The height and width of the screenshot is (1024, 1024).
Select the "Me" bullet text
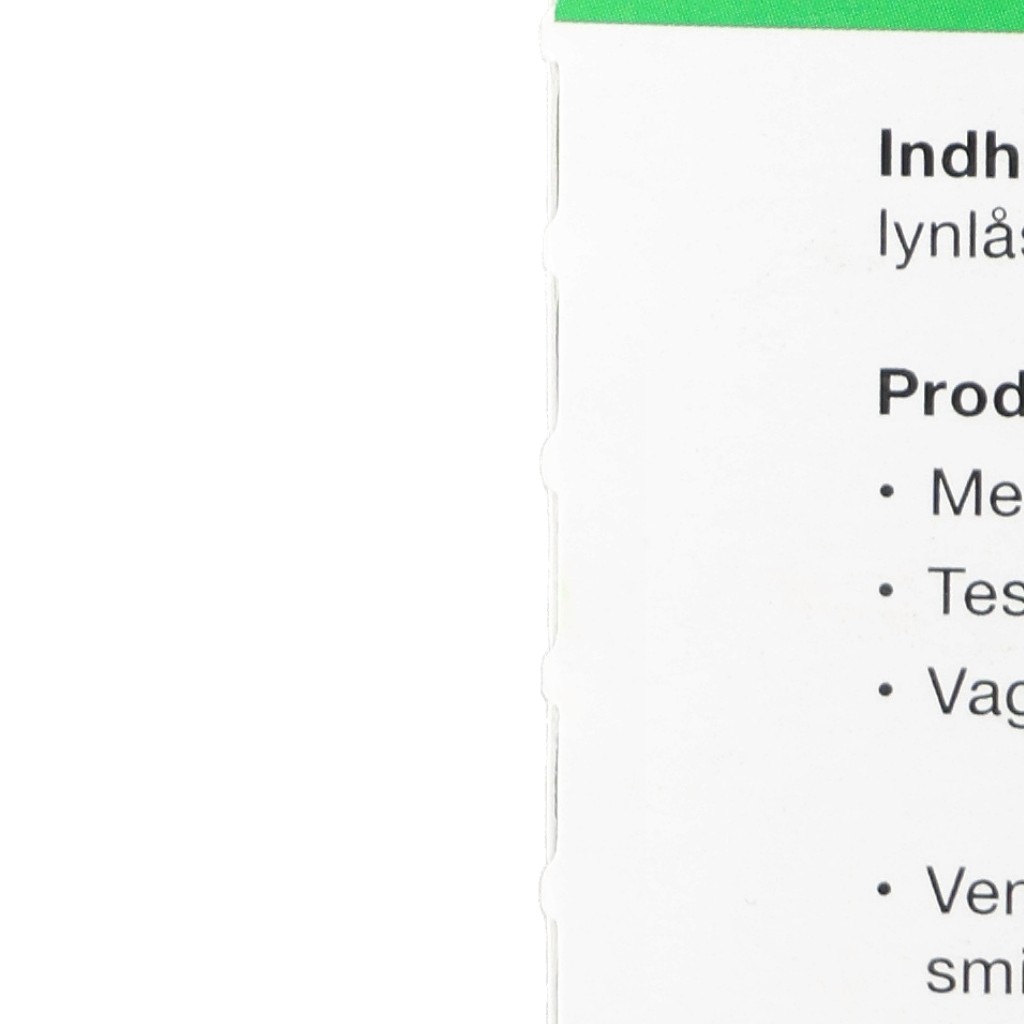point(975,493)
